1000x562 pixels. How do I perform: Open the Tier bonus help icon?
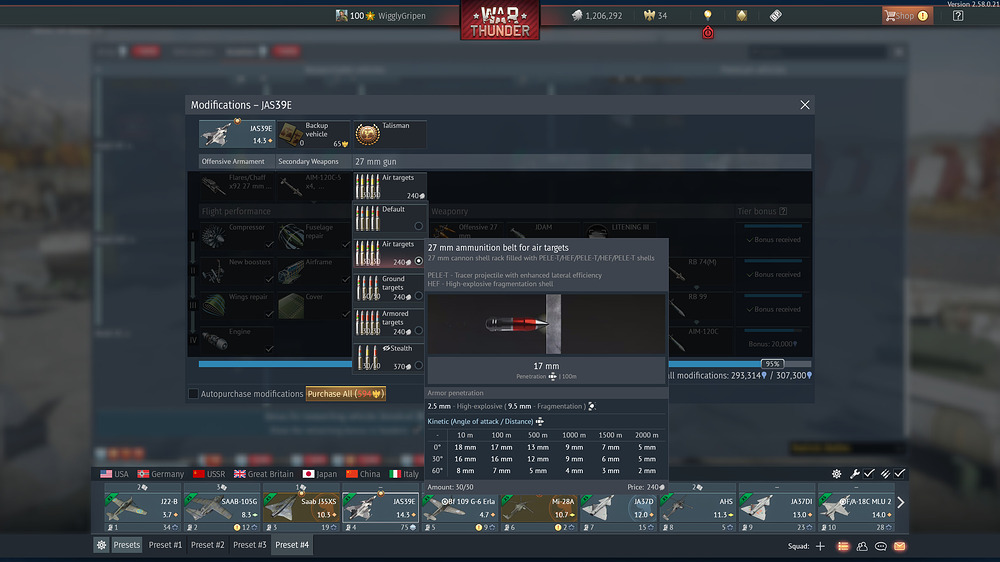click(783, 211)
